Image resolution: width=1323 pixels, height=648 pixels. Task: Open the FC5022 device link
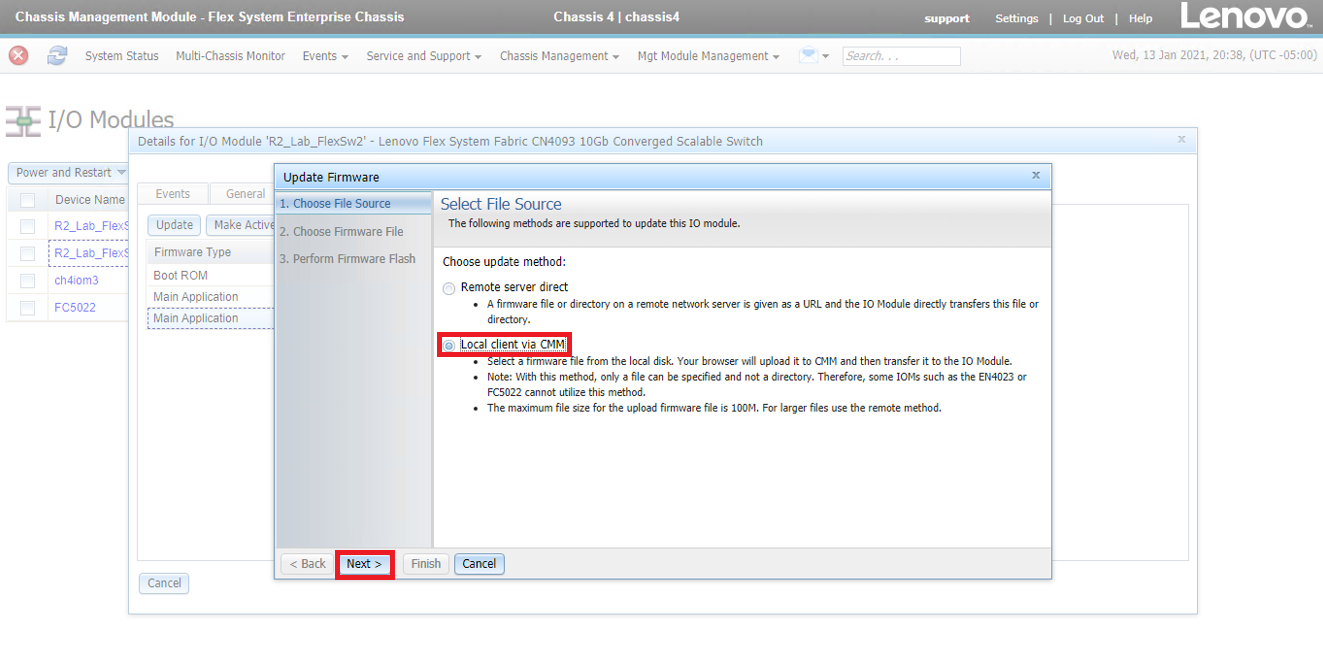tap(75, 308)
